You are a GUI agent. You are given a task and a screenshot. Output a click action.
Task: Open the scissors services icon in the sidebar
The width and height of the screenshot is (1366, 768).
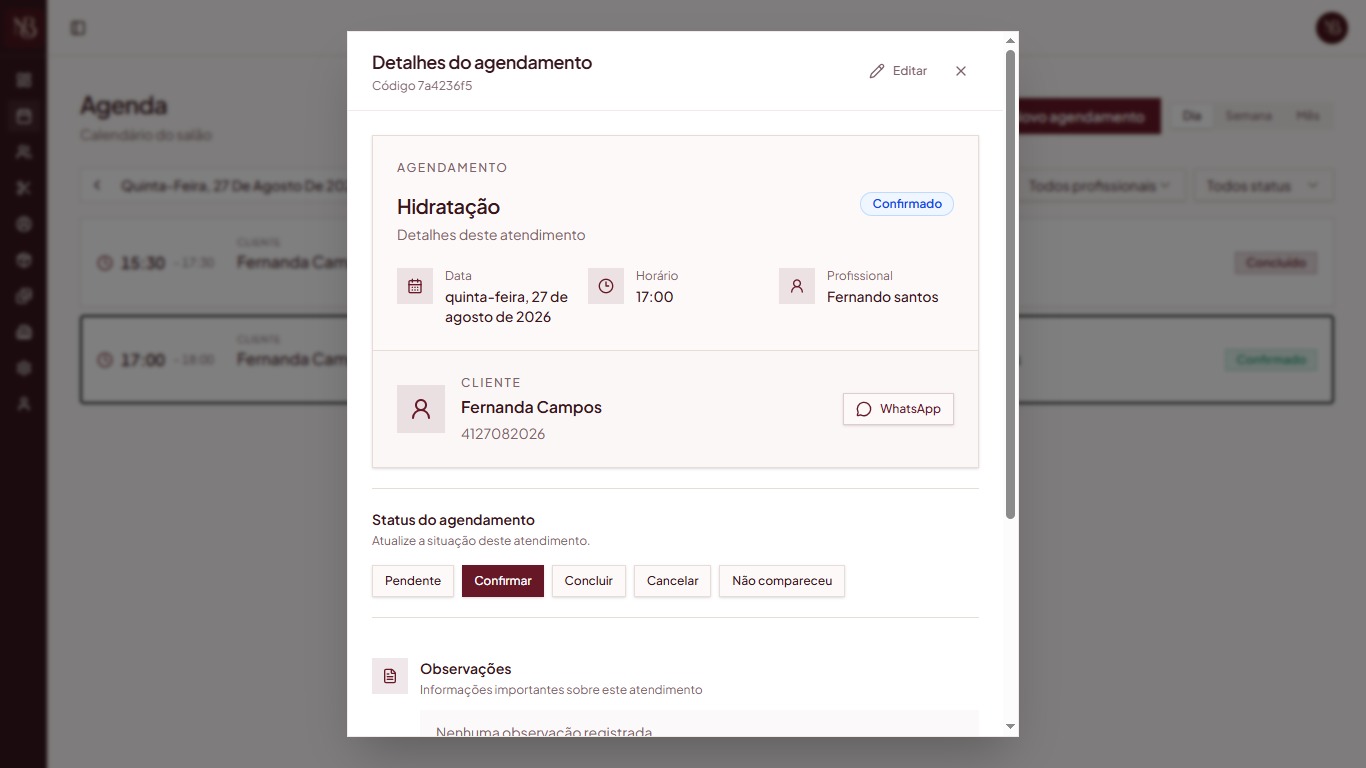24,188
